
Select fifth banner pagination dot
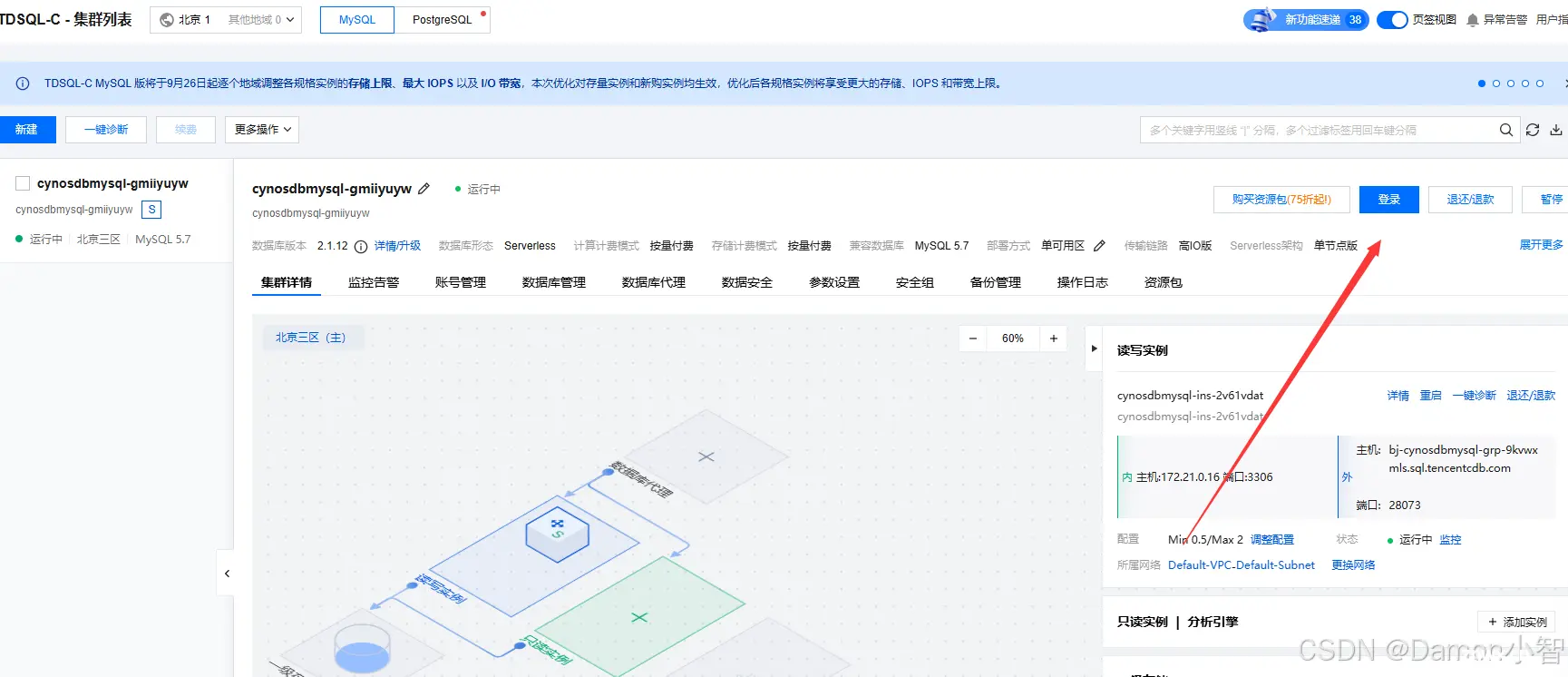(x=1540, y=83)
